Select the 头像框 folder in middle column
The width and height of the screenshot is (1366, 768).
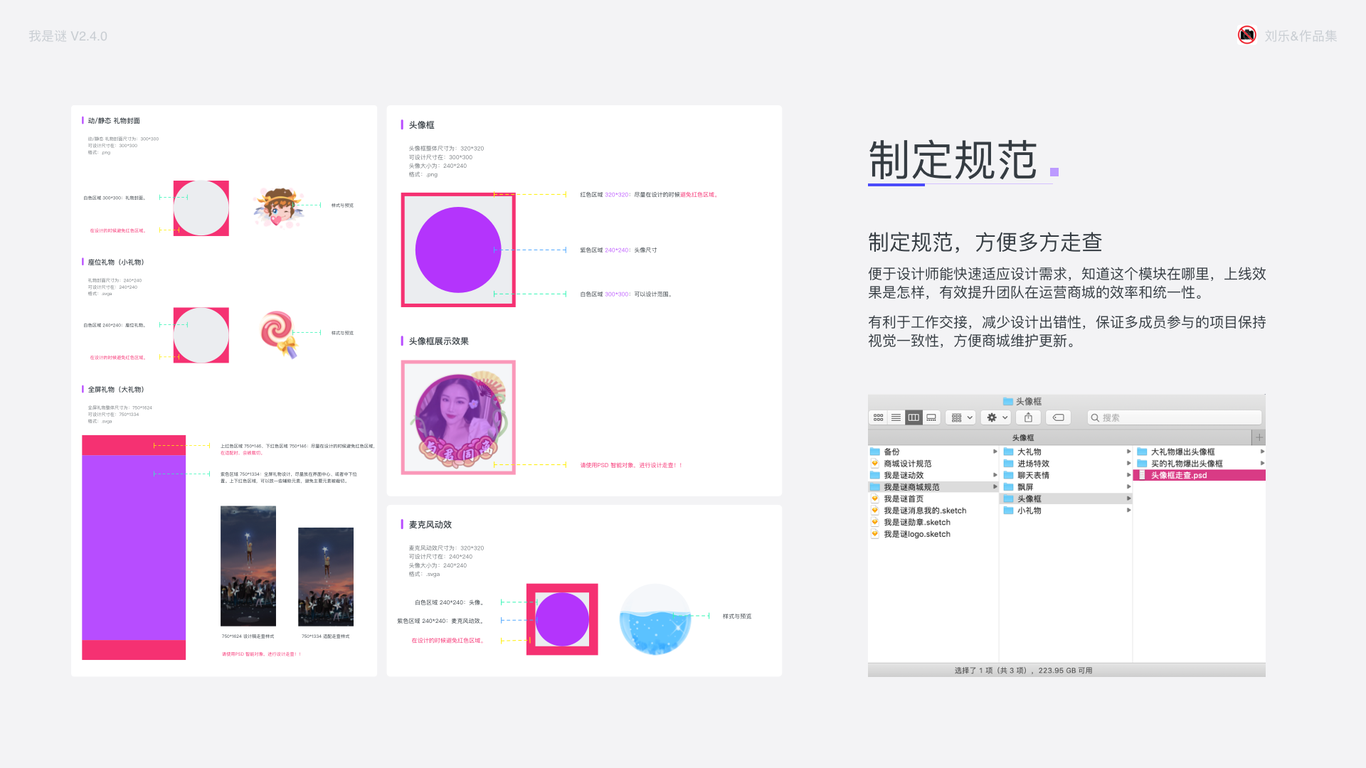(x=1067, y=499)
